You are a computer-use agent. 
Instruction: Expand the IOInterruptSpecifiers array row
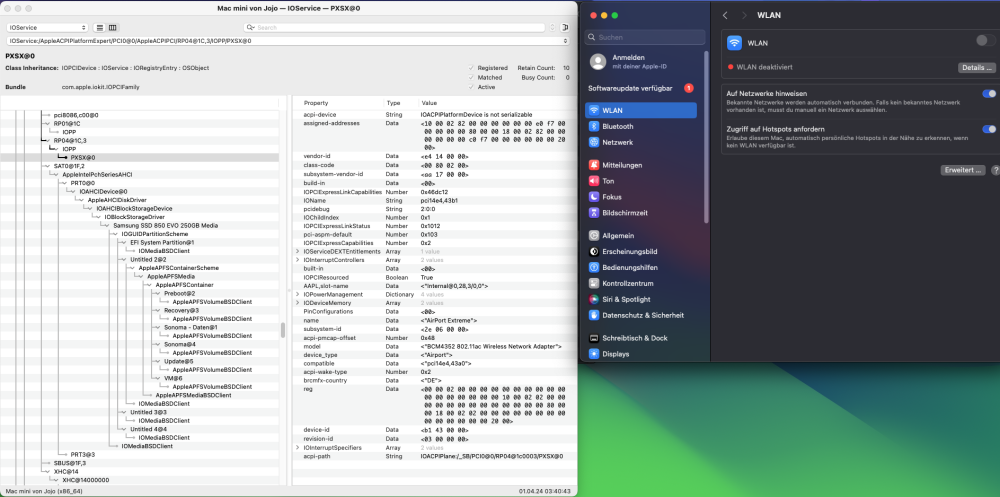297,448
